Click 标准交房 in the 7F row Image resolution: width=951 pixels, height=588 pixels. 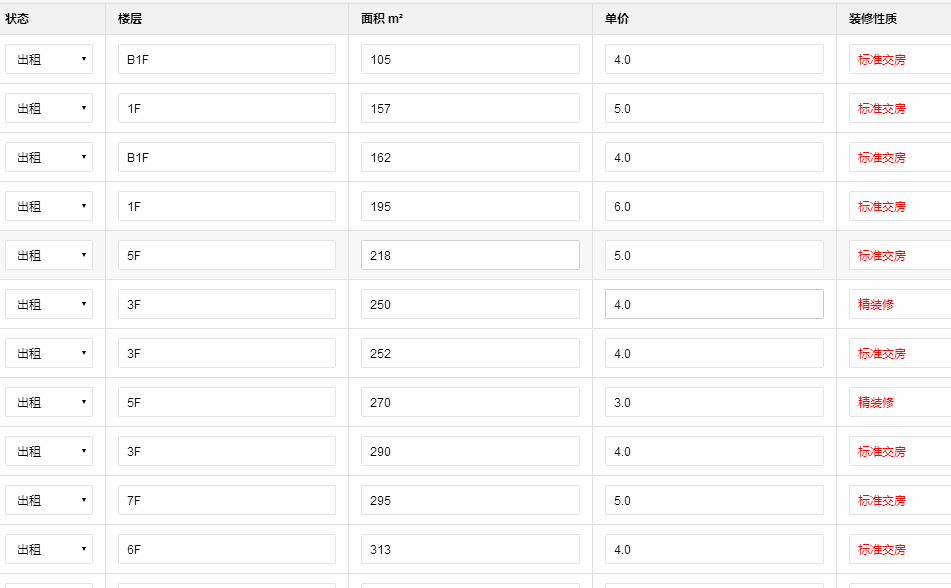point(882,500)
